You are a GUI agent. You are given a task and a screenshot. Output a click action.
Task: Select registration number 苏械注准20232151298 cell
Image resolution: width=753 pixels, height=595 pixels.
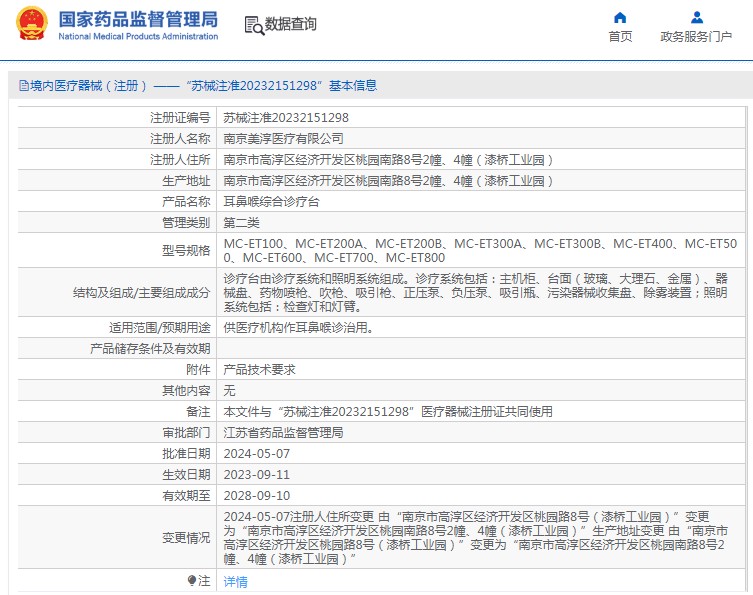click(286, 118)
